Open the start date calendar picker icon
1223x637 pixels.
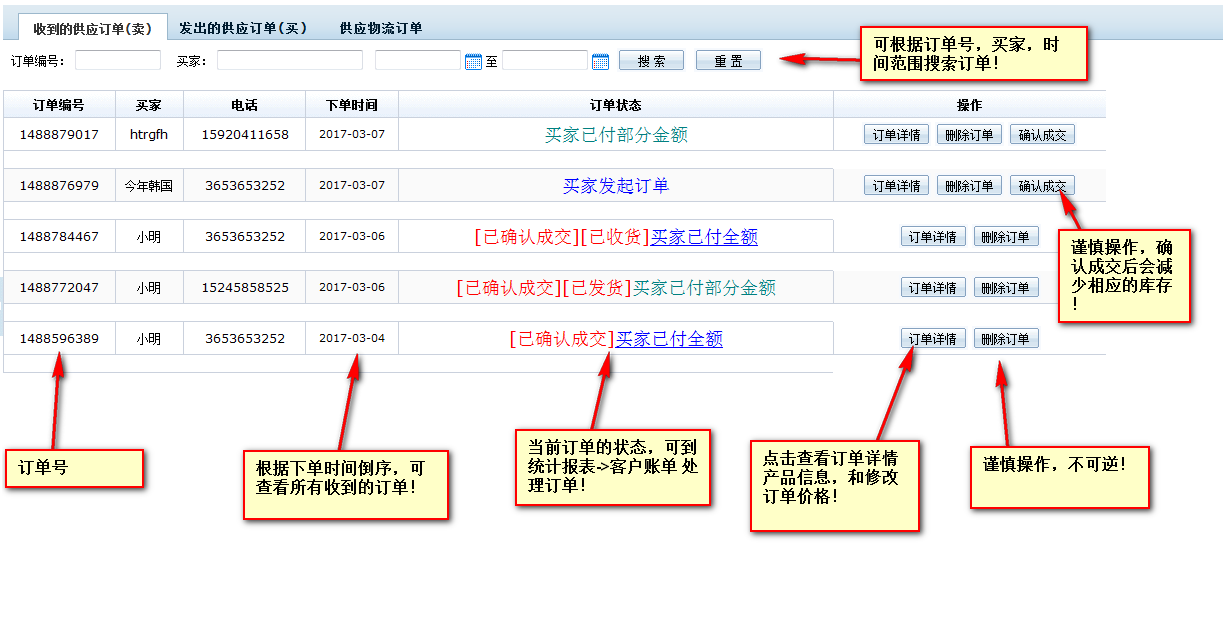(x=474, y=62)
